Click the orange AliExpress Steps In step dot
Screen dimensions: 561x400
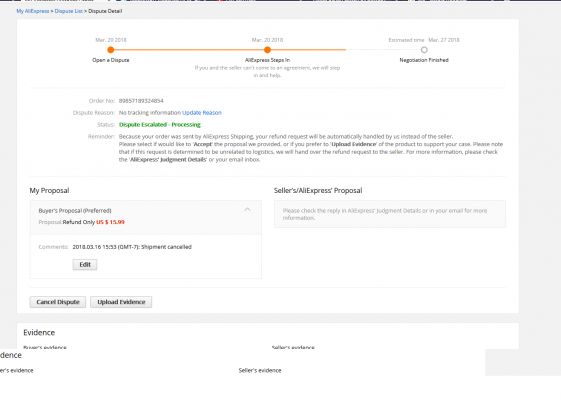coord(267,50)
